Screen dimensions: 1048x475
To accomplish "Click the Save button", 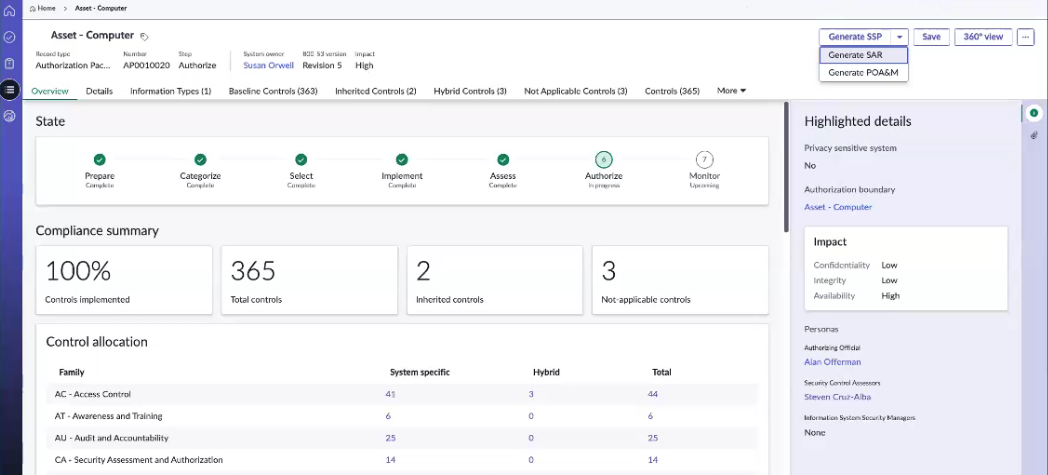I will tap(931, 37).
